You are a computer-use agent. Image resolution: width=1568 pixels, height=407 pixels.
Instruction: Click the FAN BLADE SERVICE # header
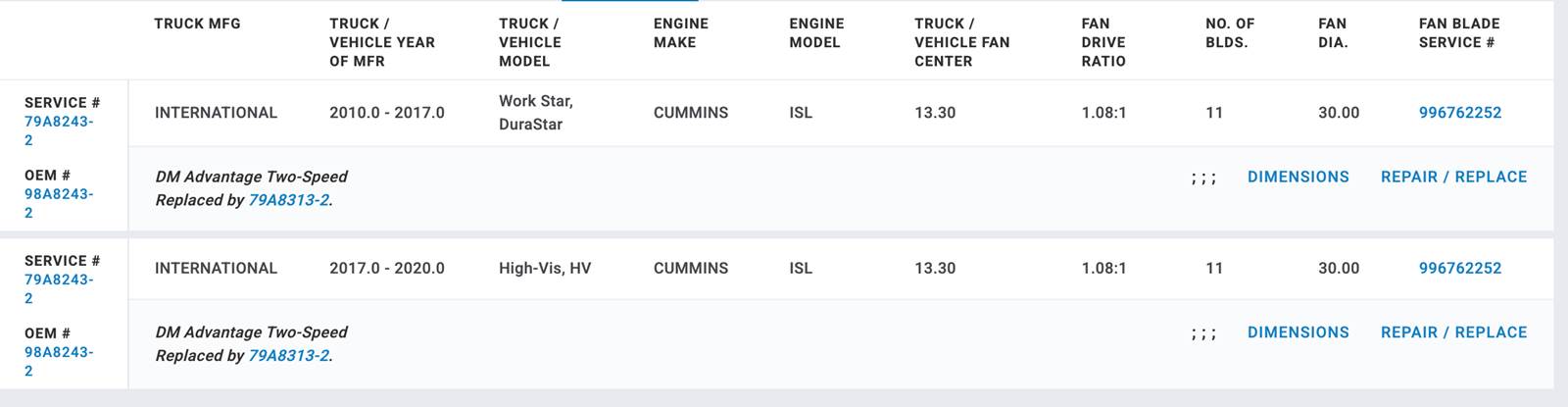click(1458, 33)
